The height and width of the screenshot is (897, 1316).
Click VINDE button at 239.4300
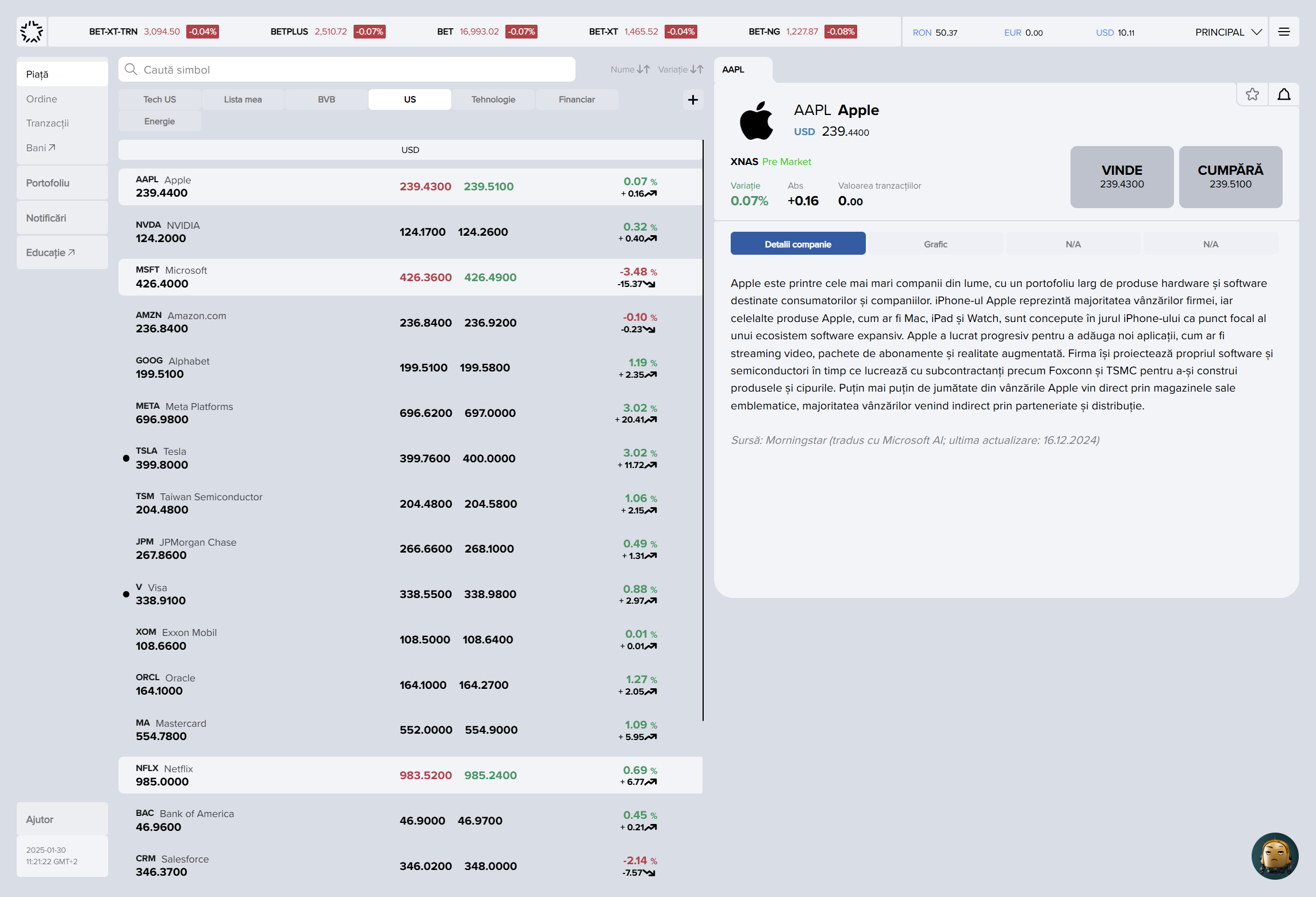tap(1122, 177)
